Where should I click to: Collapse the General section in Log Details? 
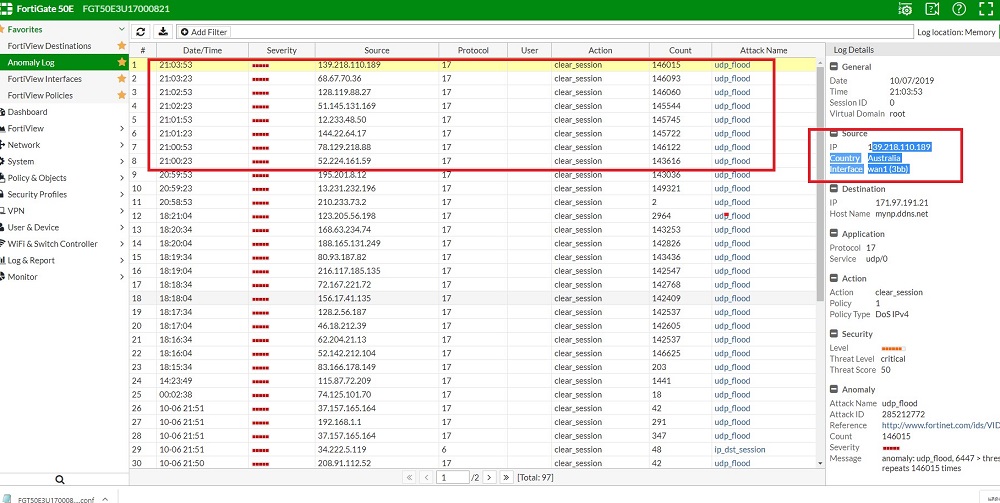[x=834, y=67]
